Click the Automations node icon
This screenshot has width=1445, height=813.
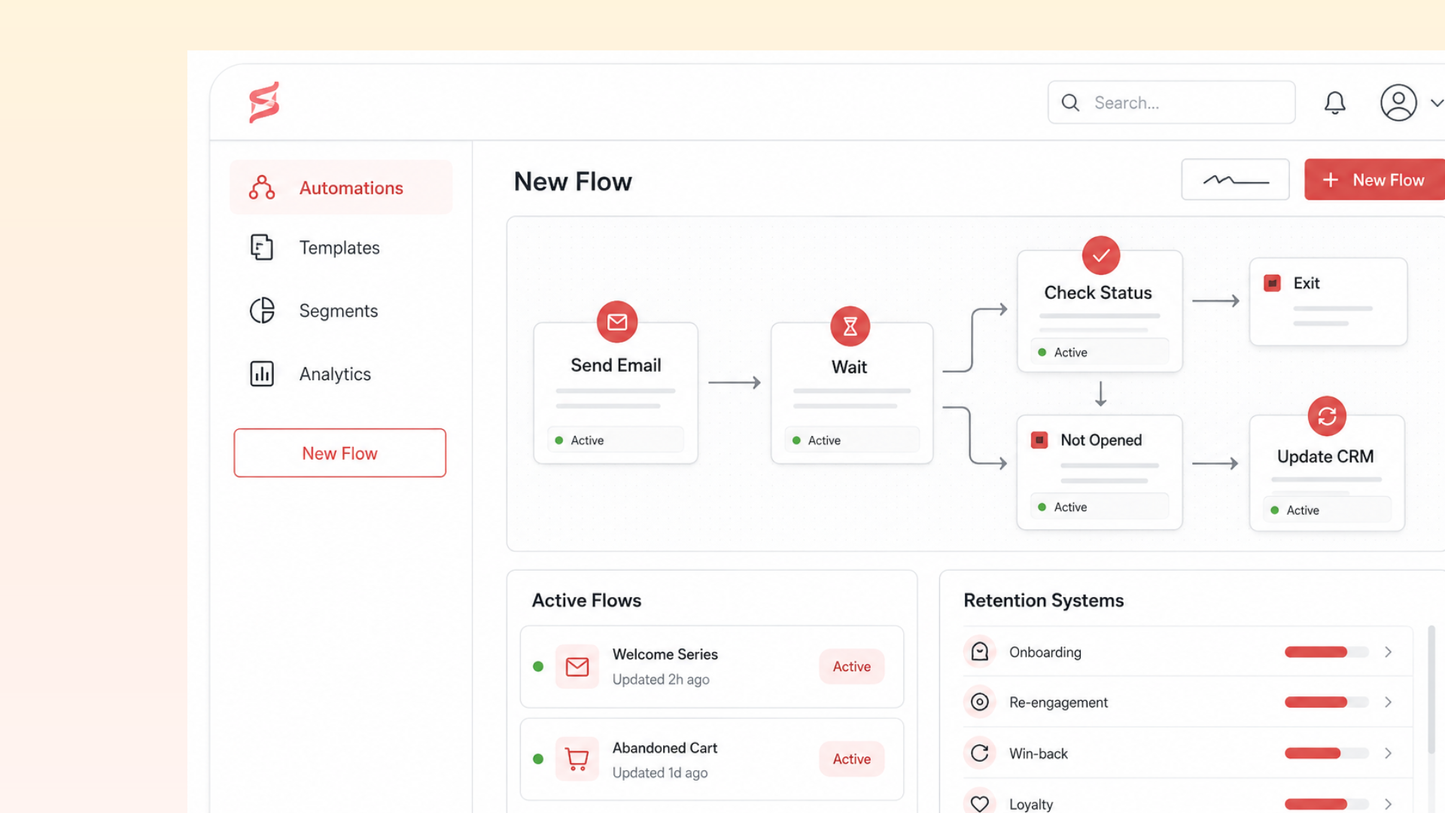[262, 187]
